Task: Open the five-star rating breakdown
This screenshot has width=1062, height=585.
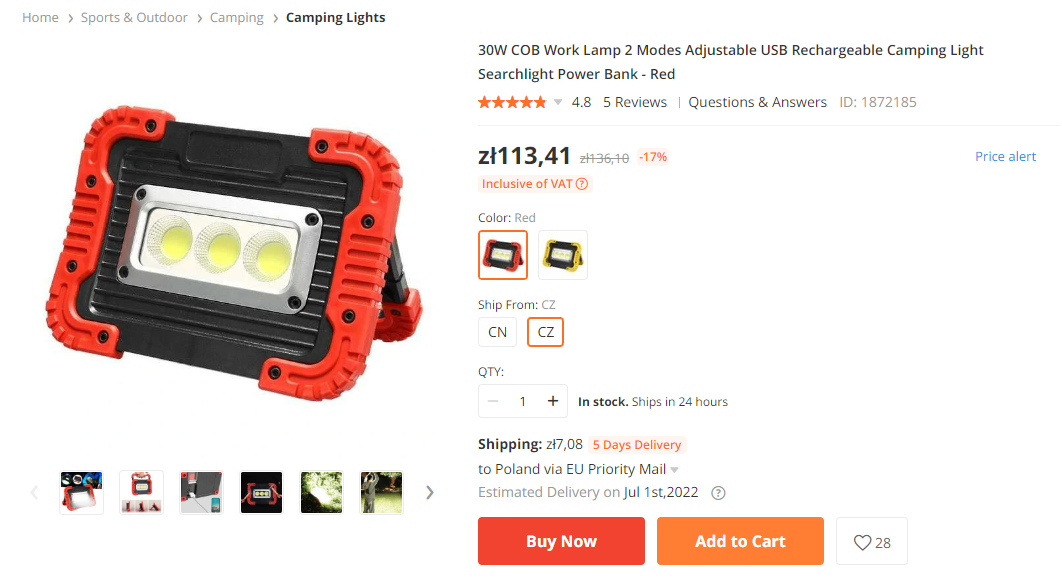Action: pos(511,102)
